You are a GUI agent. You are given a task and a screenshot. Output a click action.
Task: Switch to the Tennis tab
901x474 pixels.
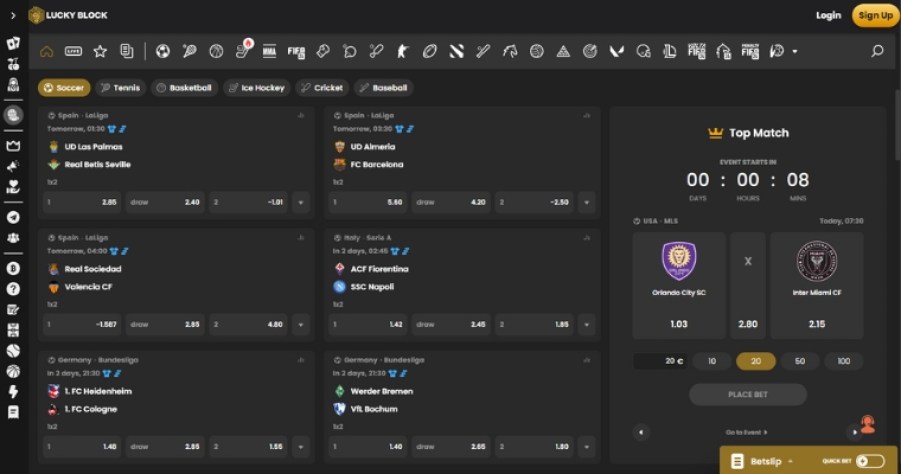point(121,88)
